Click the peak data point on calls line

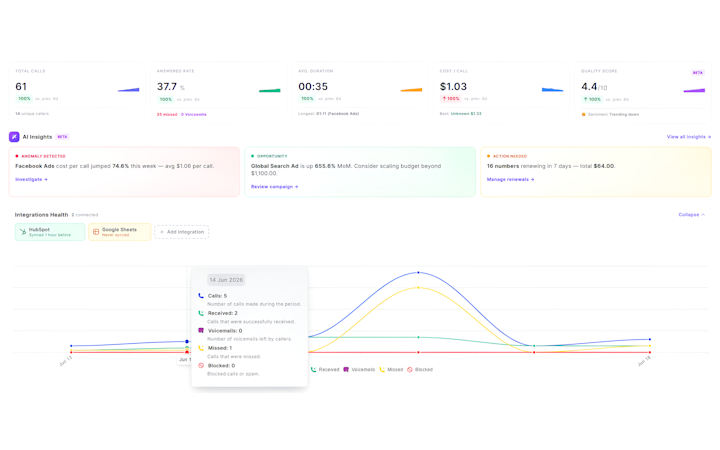click(x=418, y=272)
